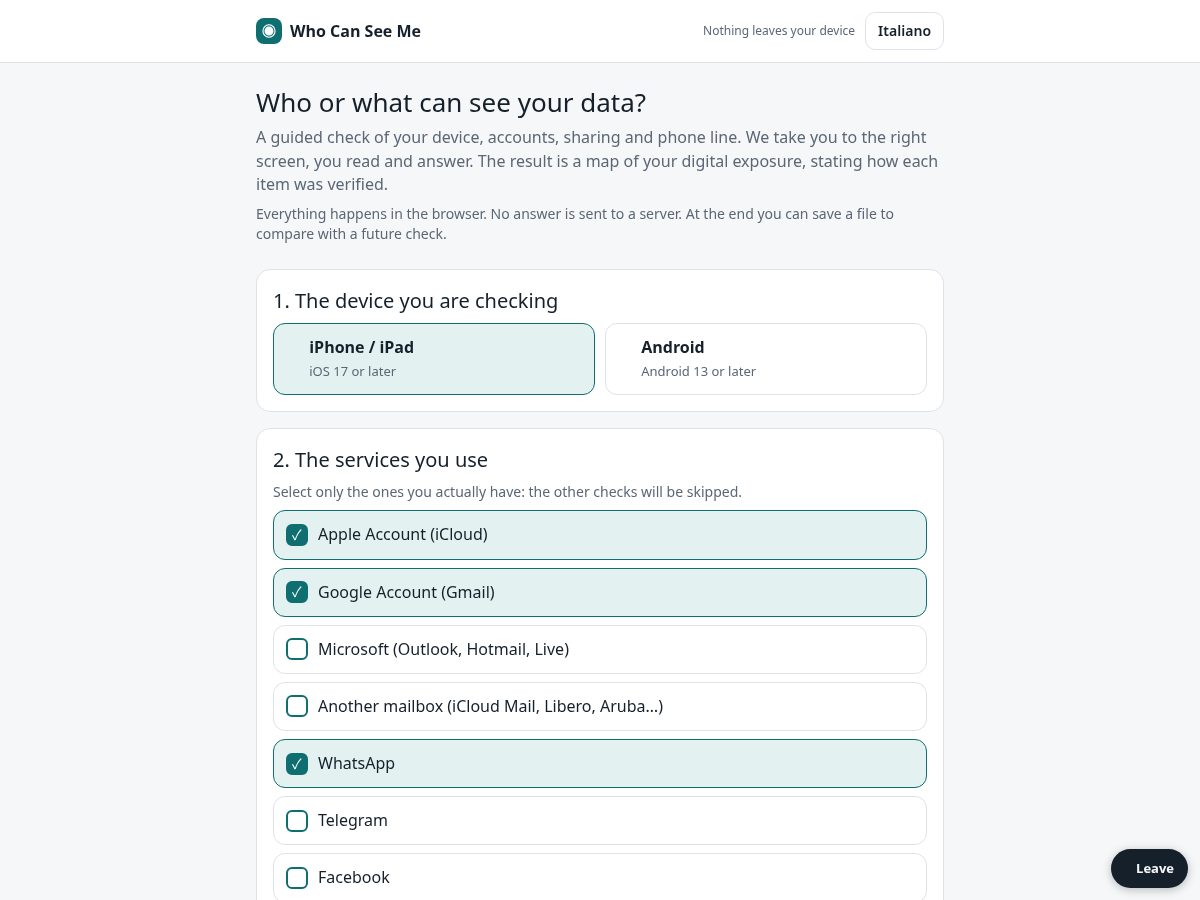The height and width of the screenshot is (900, 1200).
Task: Click the Leave button
Action: (1149, 868)
